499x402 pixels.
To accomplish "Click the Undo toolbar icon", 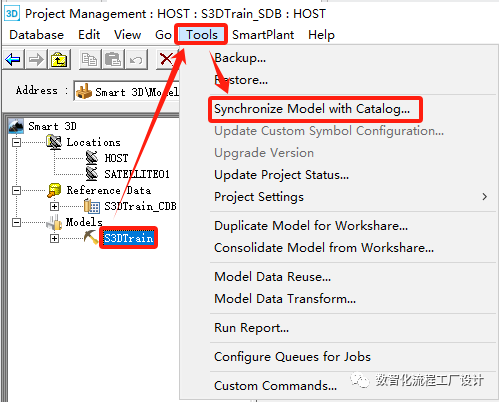I will point(136,60).
